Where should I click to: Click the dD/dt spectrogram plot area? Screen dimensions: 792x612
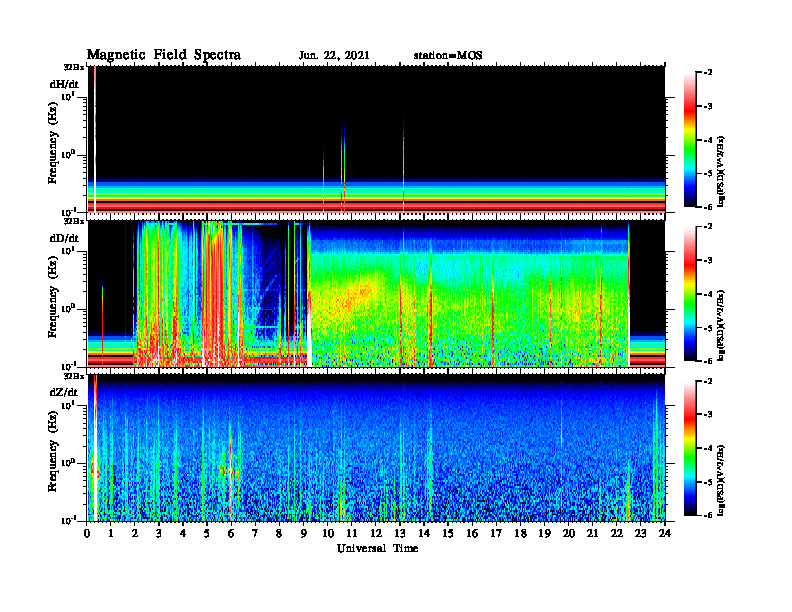(x=376, y=293)
